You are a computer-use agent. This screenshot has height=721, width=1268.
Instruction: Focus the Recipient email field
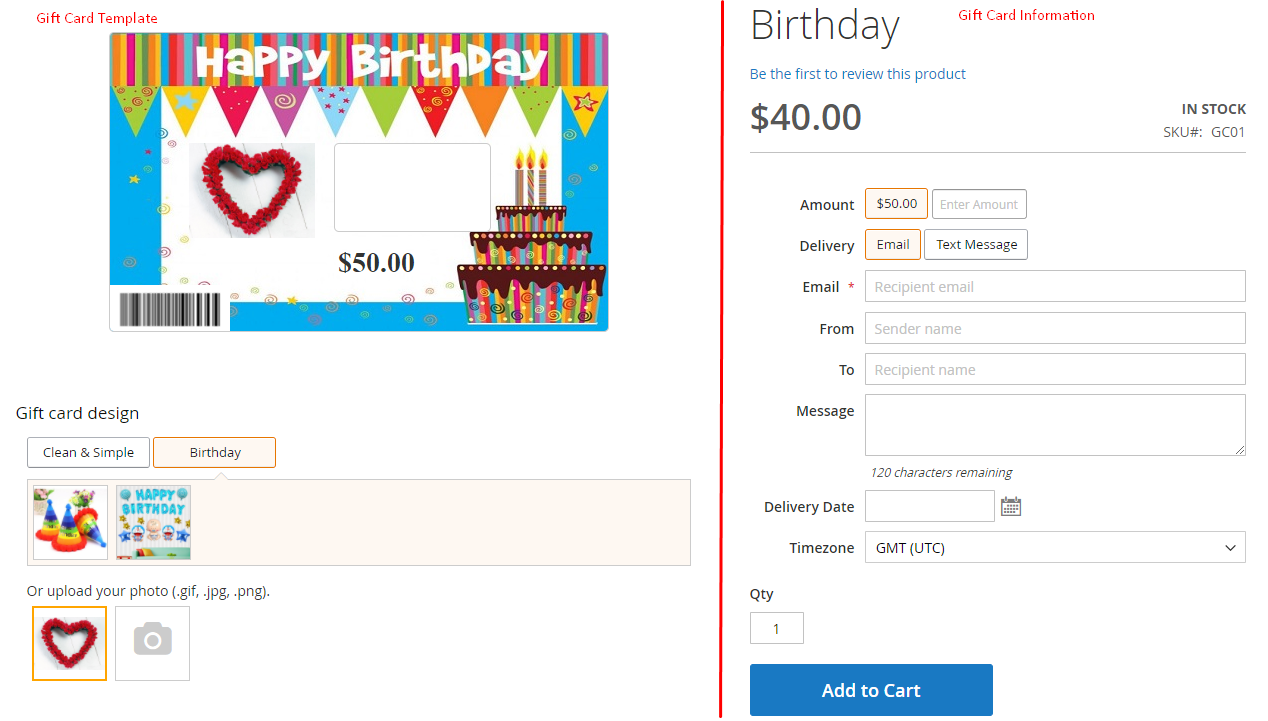(1055, 287)
